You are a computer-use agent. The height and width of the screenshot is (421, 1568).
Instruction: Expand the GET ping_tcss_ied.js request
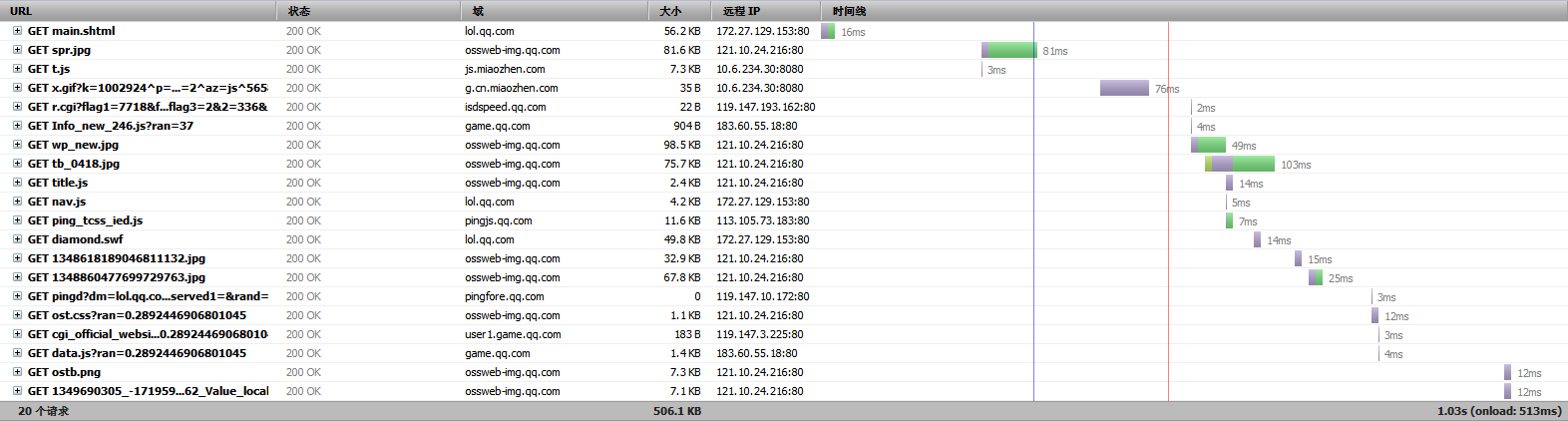[x=17, y=220]
